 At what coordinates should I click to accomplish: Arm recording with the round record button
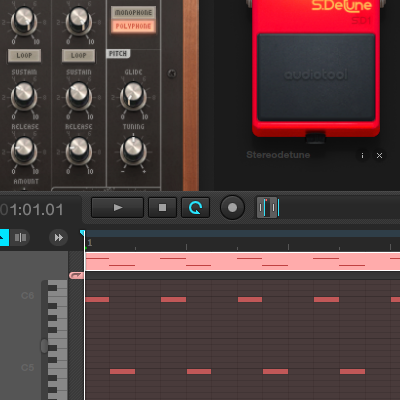click(232, 208)
